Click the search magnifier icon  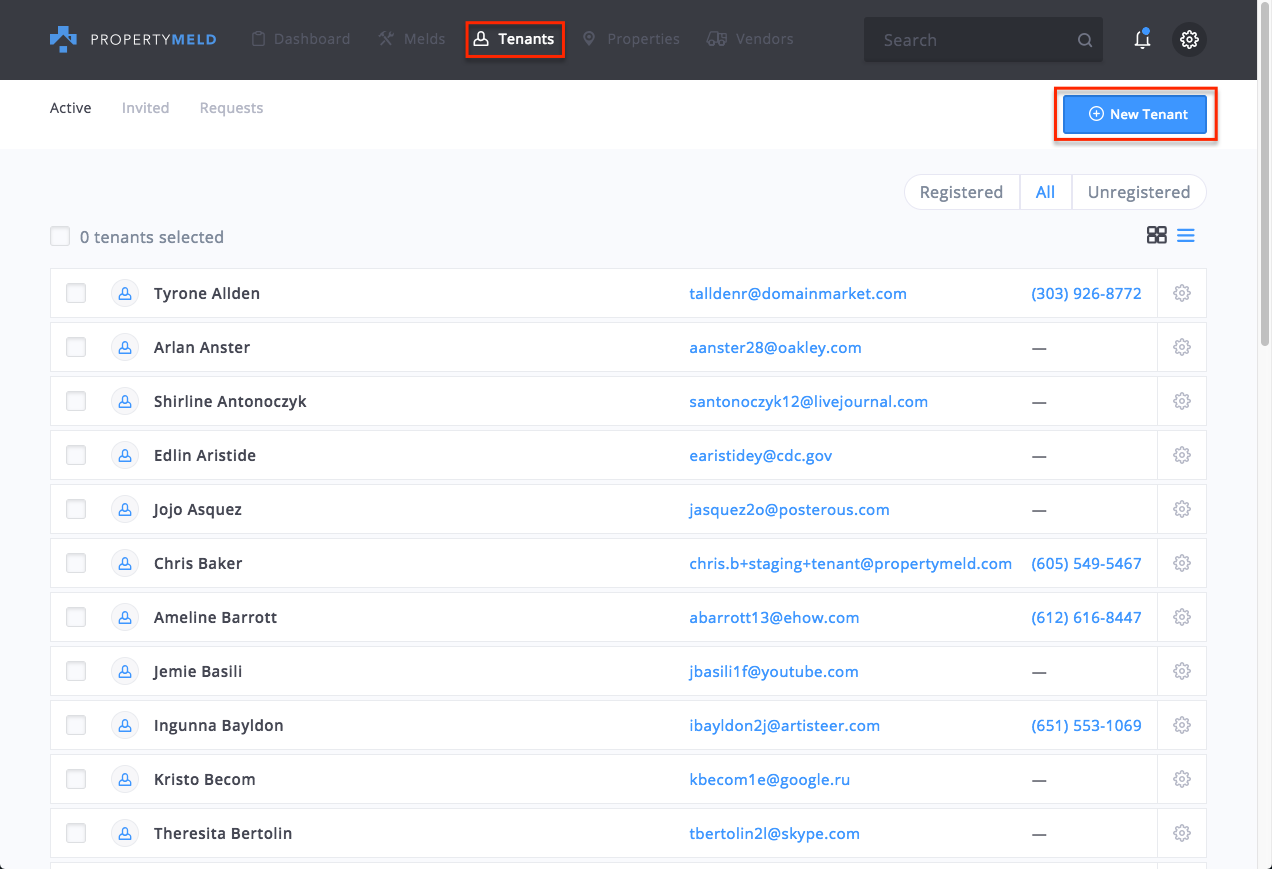click(1085, 41)
